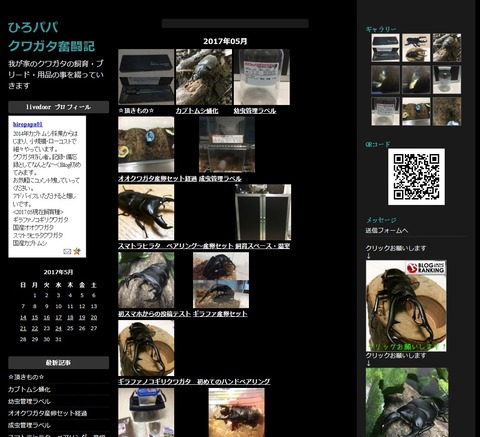
Task: Open ギラファノコギリクワガタ 初めてのハンドペアリング link
Action: pyautogui.click(x=194, y=381)
